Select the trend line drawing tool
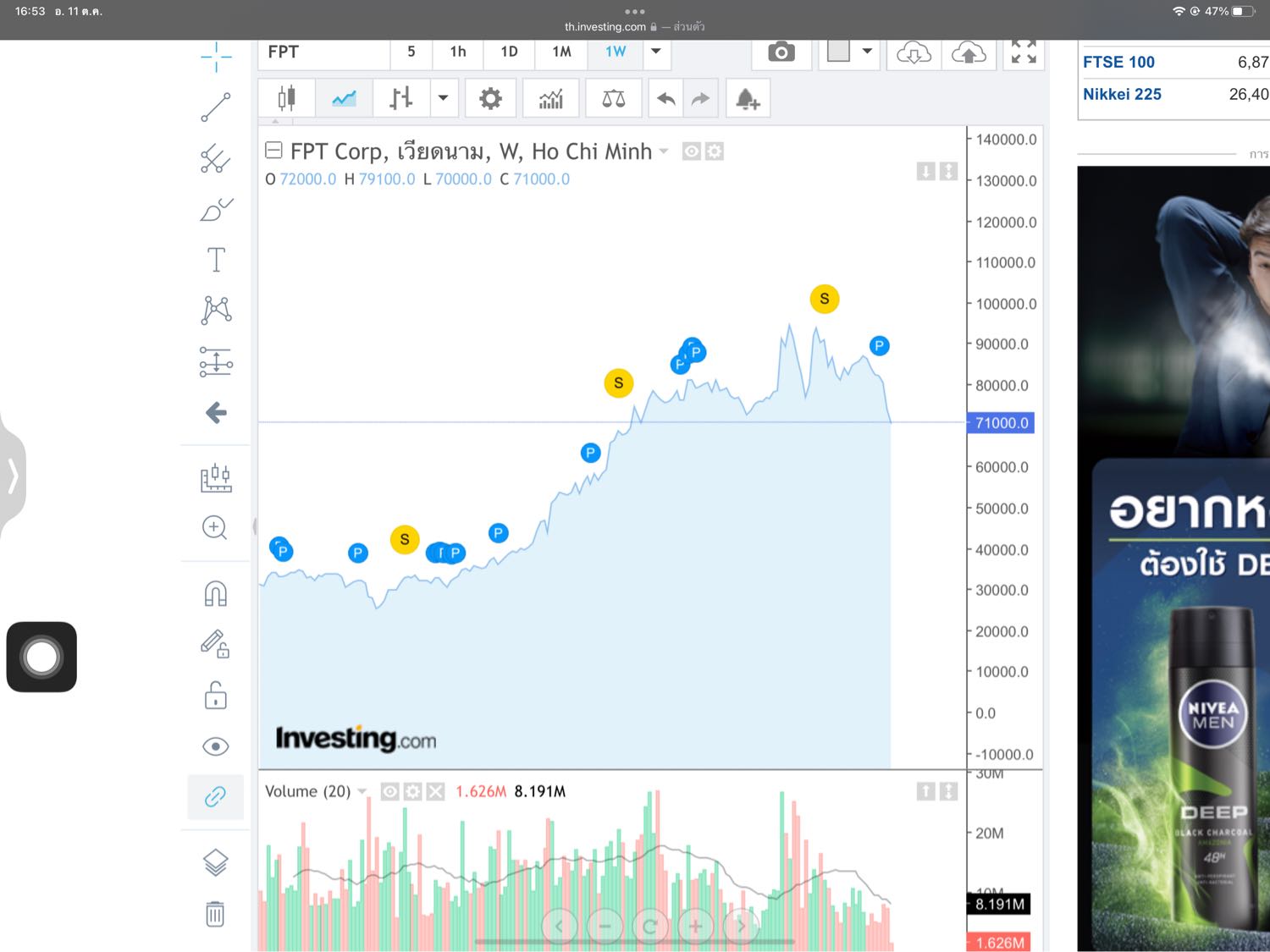 click(x=216, y=107)
